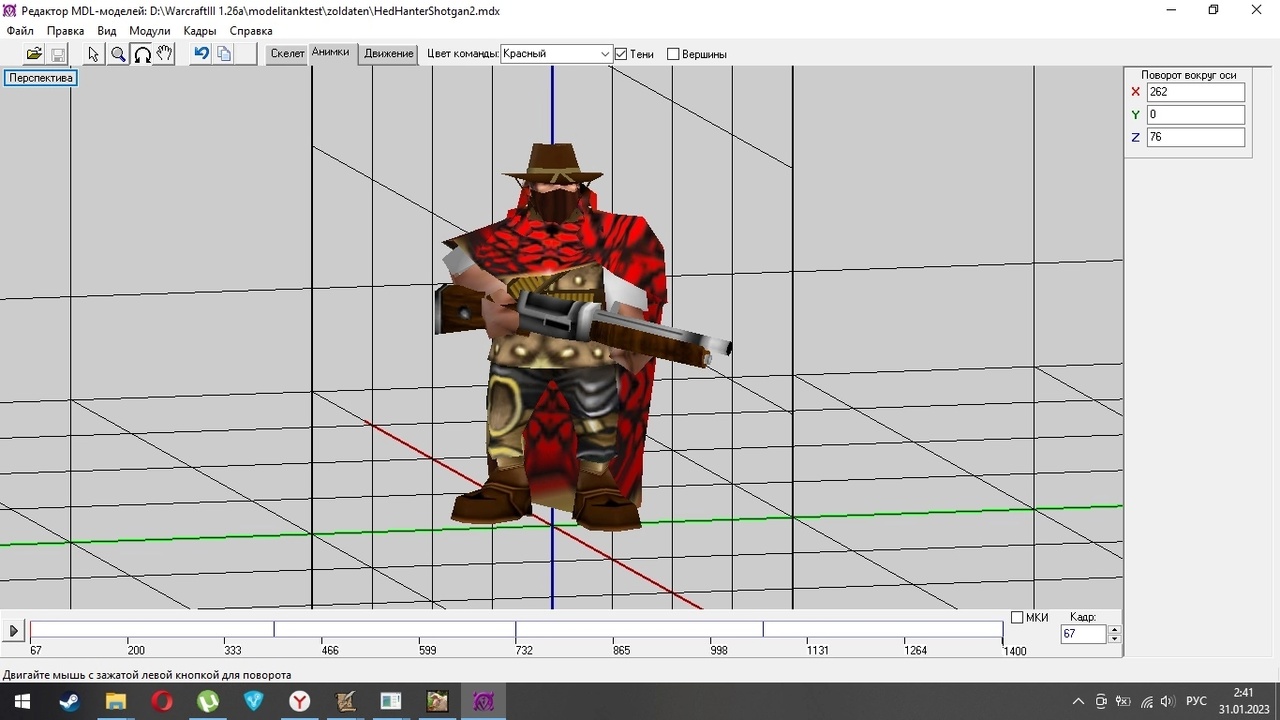Click the Open file folder icon

pos(34,54)
